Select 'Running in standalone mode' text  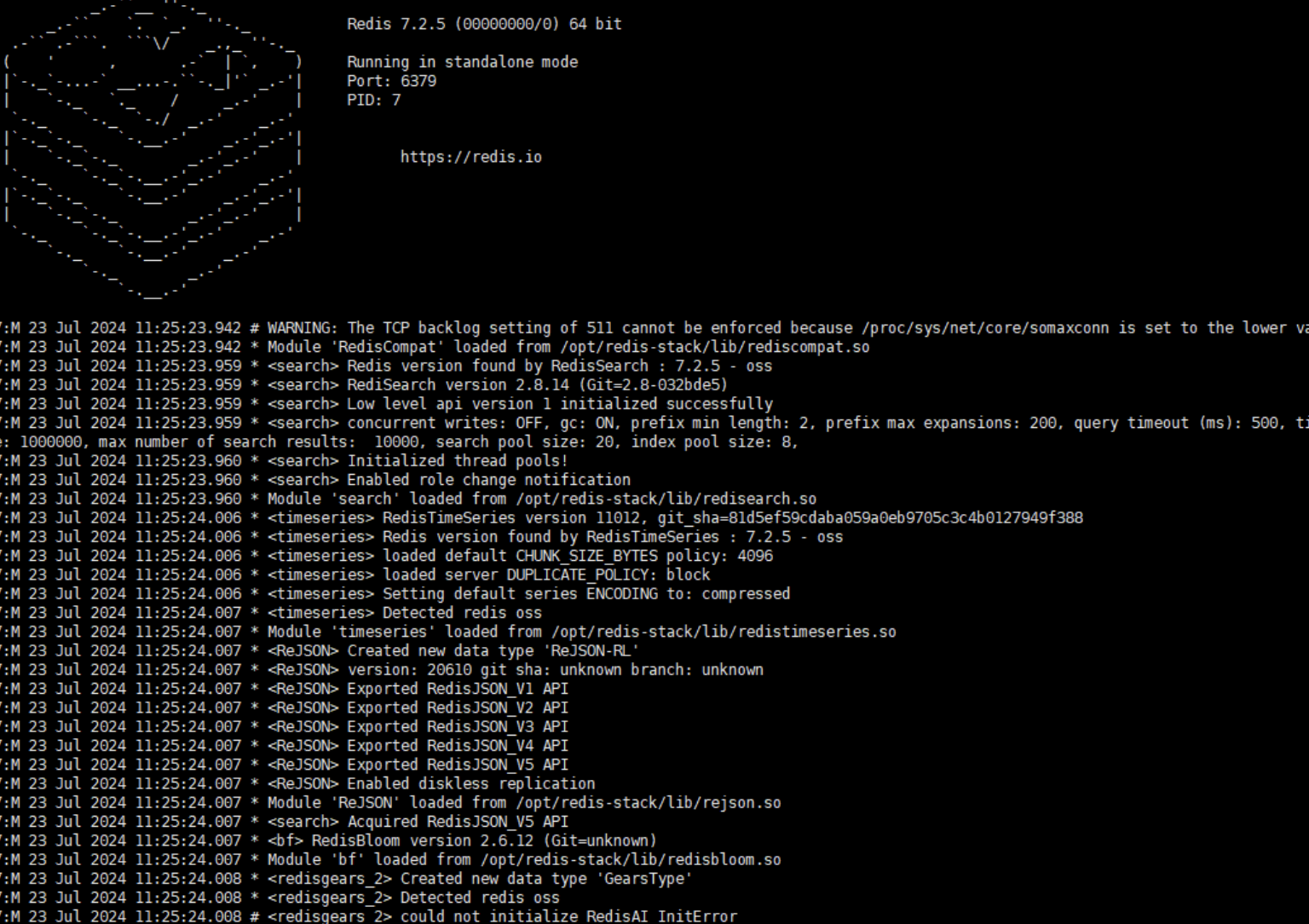coord(462,62)
